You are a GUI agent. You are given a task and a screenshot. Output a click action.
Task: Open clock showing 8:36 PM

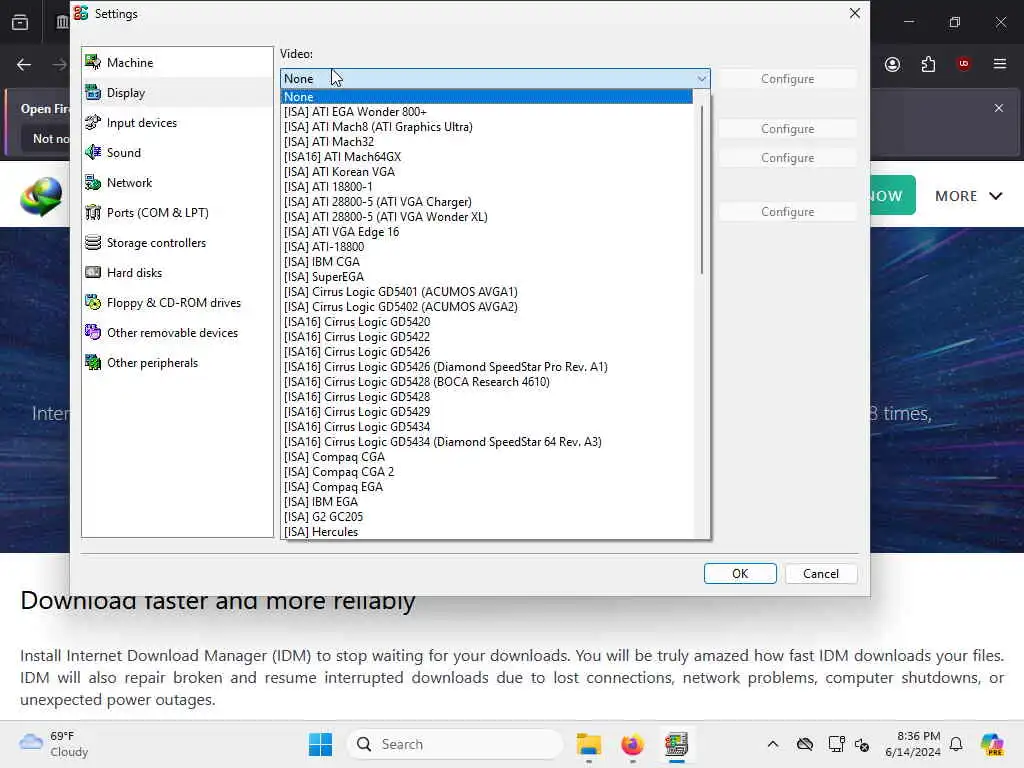pos(912,744)
